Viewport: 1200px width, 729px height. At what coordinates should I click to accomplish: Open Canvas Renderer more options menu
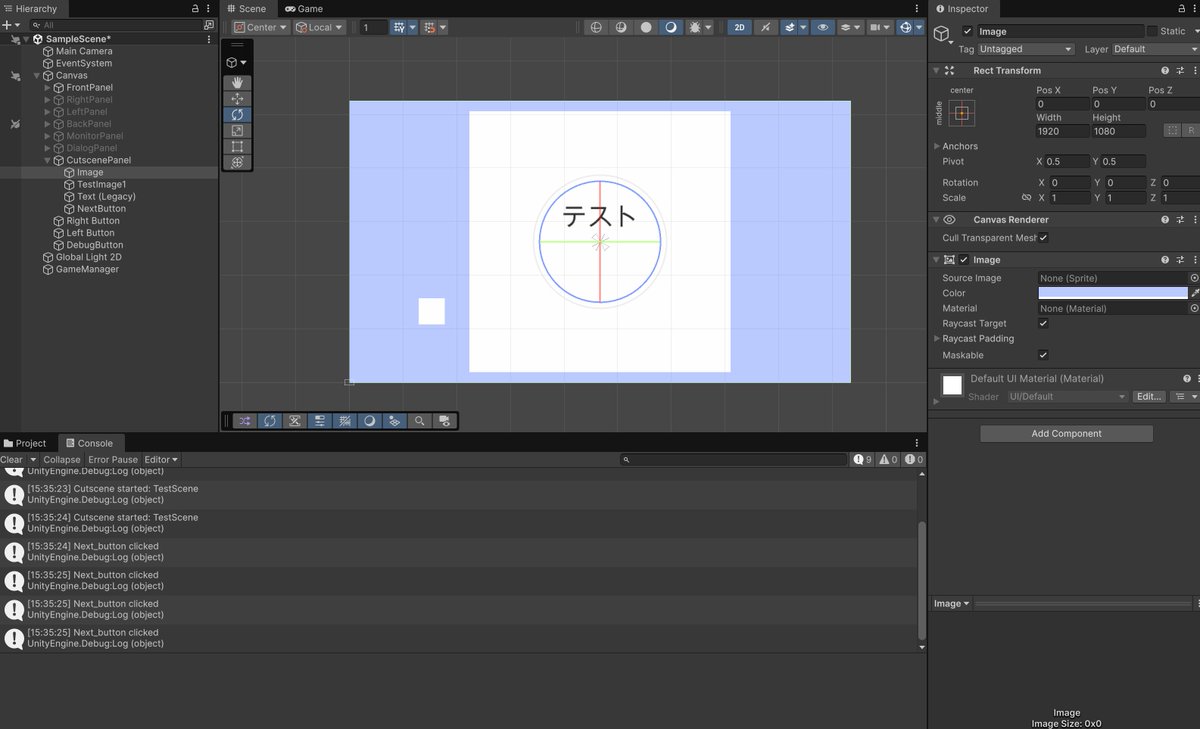(x=1194, y=220)
